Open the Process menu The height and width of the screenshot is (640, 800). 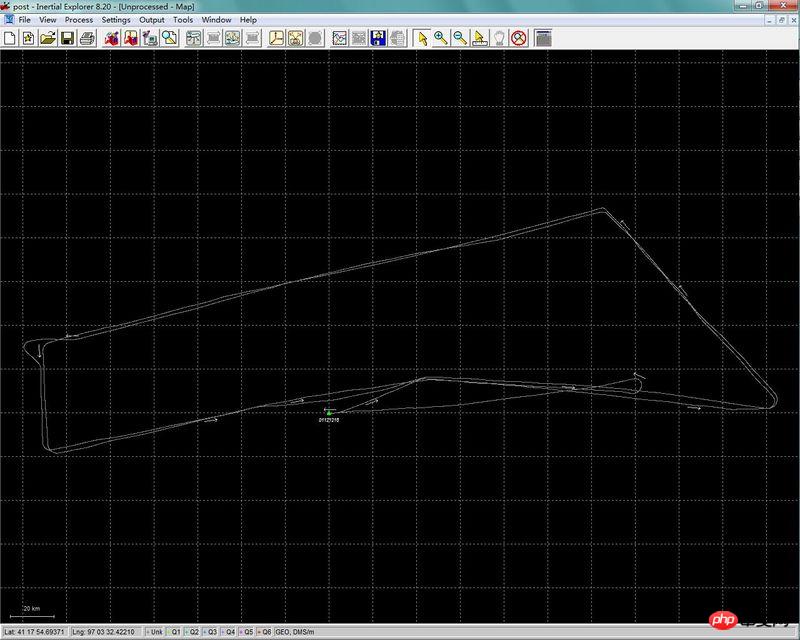click(78, 19)
